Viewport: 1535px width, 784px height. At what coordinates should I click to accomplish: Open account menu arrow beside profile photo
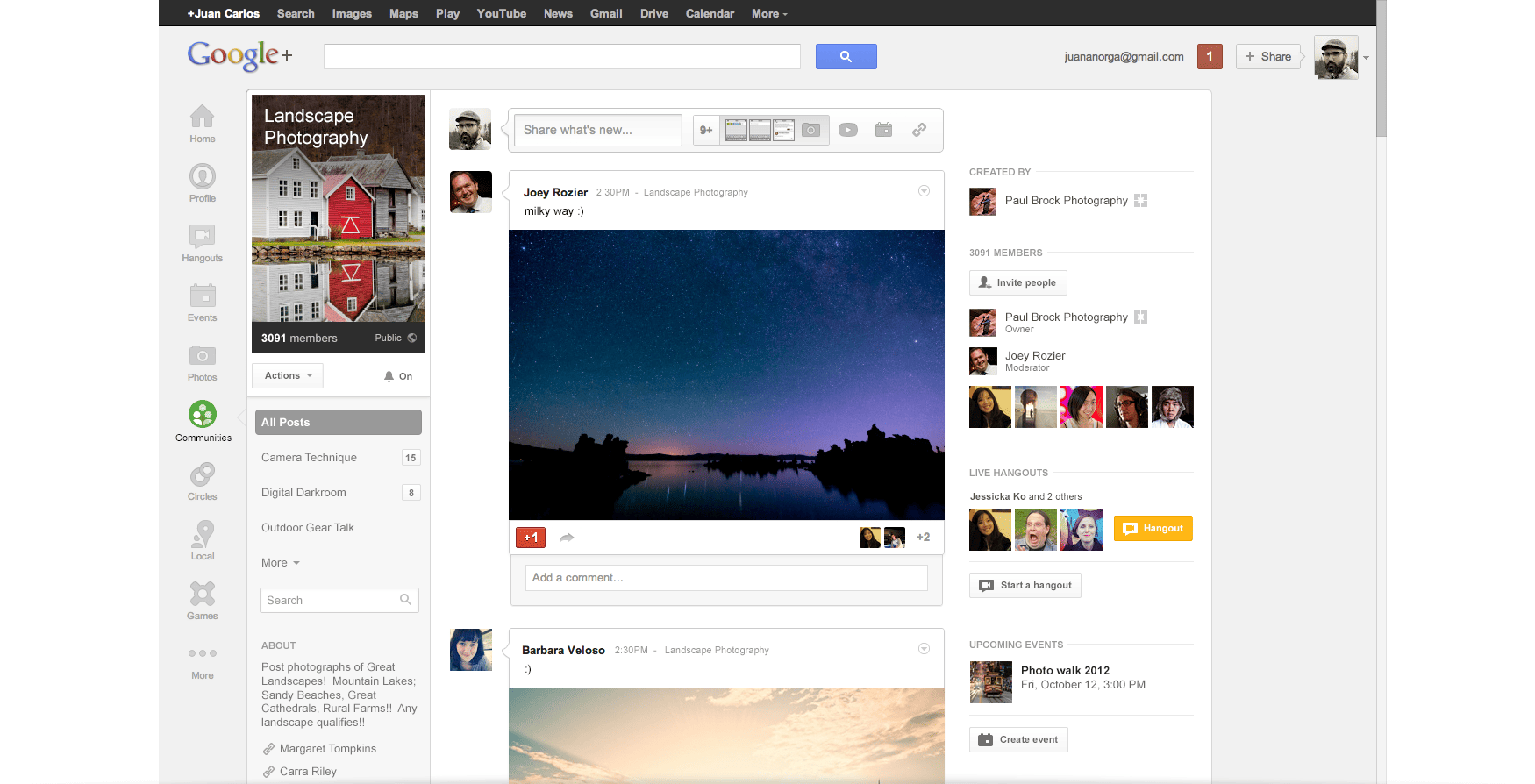(1366, 58)
